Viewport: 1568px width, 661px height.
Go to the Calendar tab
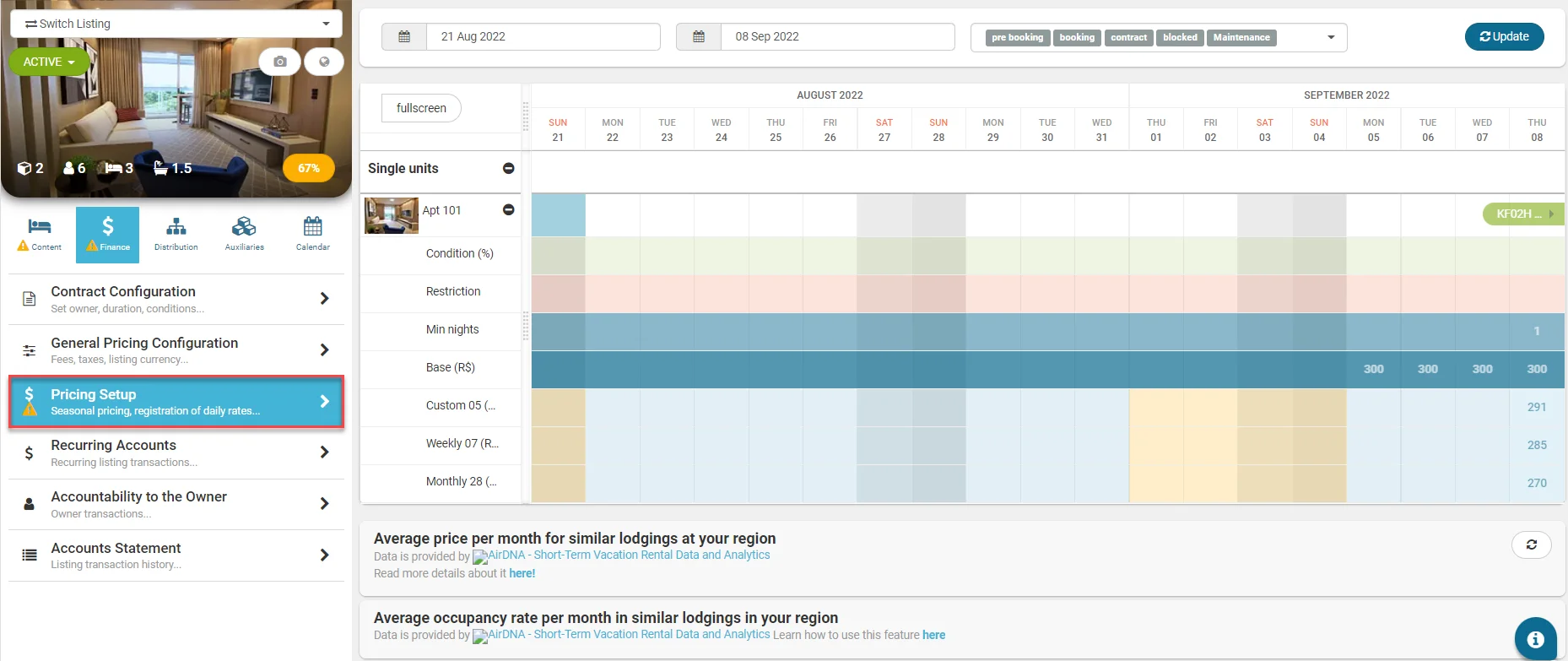[x=312, y=234]
